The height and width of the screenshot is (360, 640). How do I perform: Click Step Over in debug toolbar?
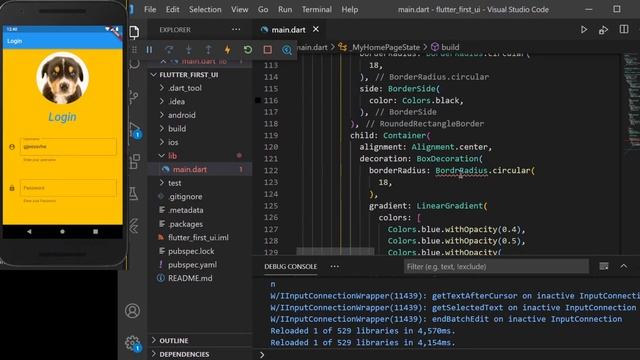click(x=169, y=50)
